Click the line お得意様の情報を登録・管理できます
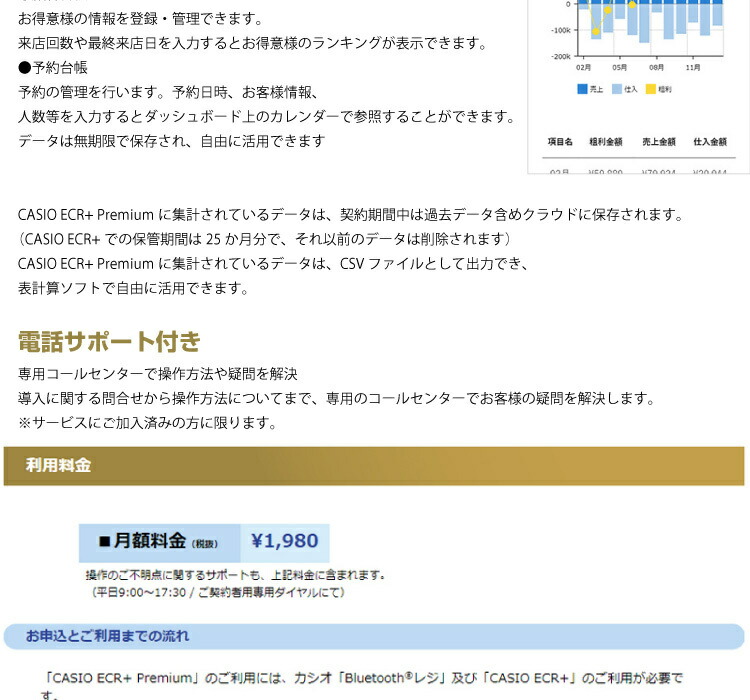Viewport: 750px width, 700px height. point(141,19)
